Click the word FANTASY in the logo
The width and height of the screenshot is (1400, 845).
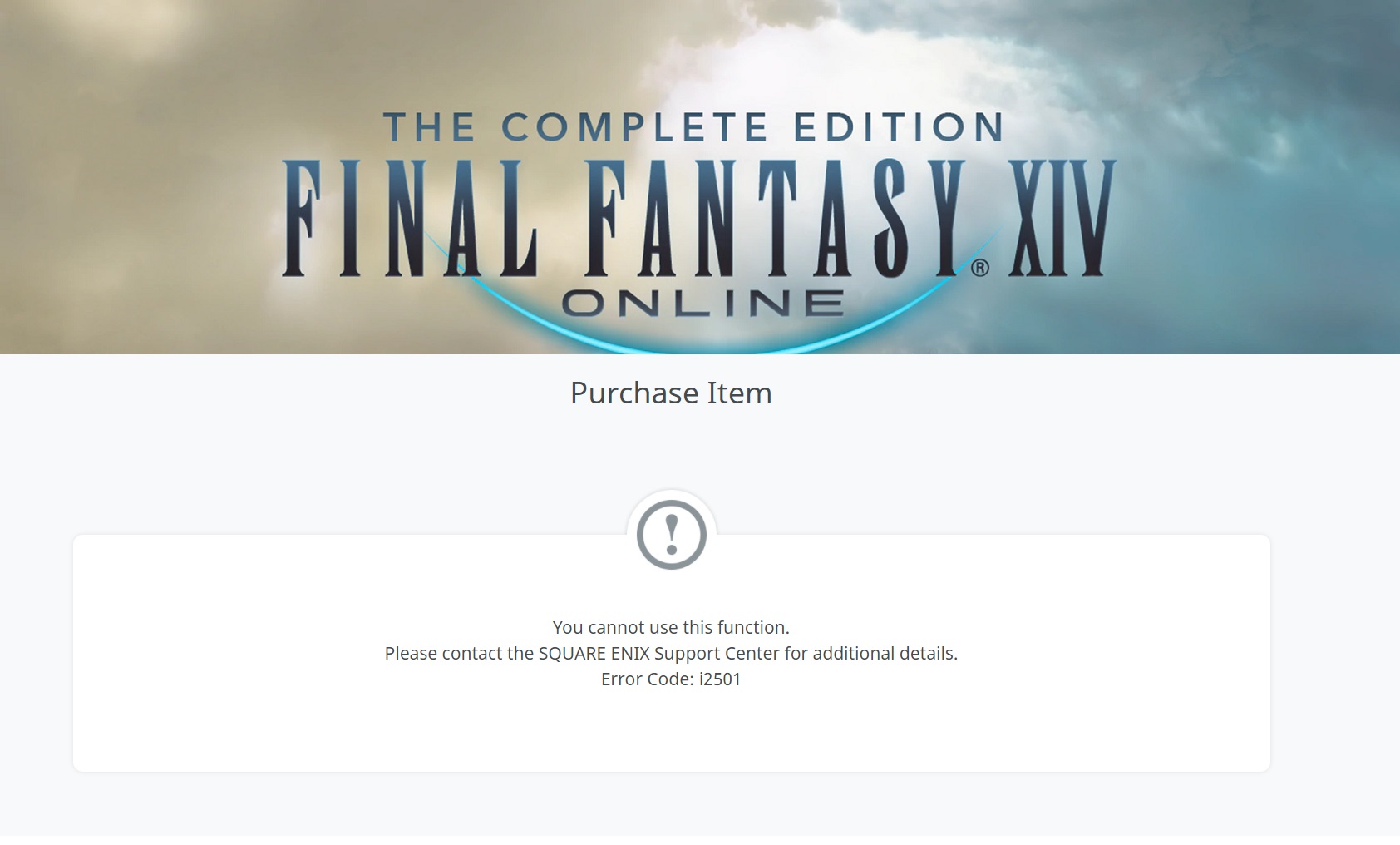click(775, 218)
